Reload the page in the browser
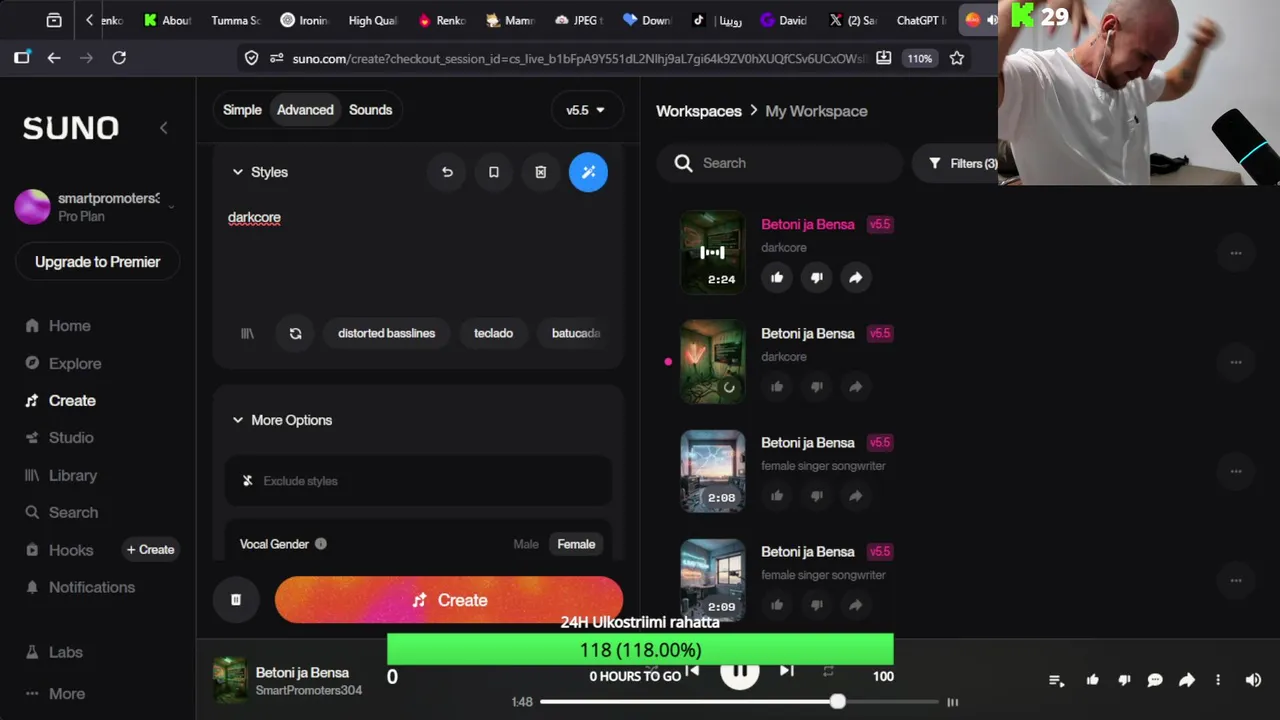1280x720 pixels. [119, 58]
